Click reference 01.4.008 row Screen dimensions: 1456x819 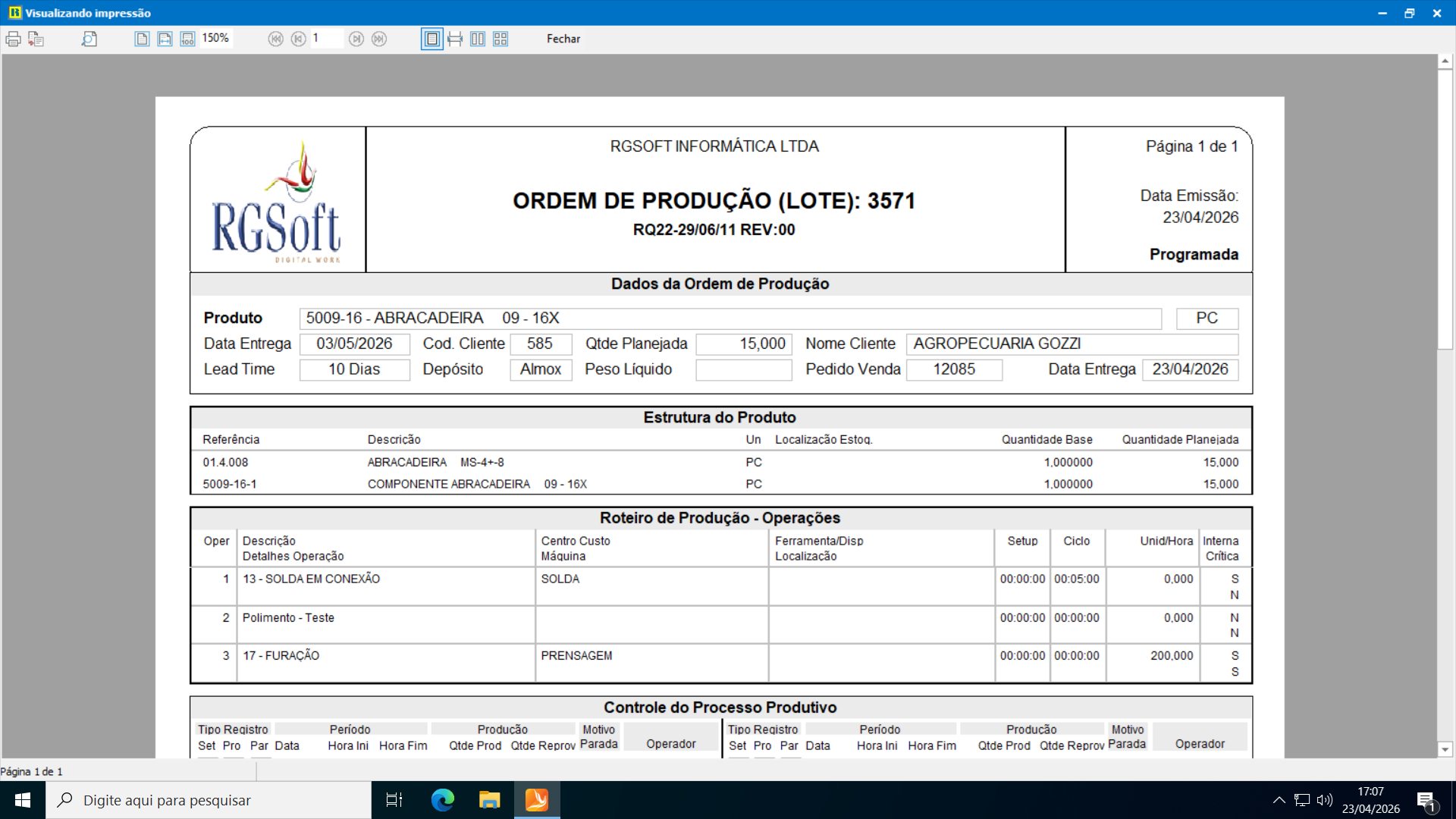(720, 463)
